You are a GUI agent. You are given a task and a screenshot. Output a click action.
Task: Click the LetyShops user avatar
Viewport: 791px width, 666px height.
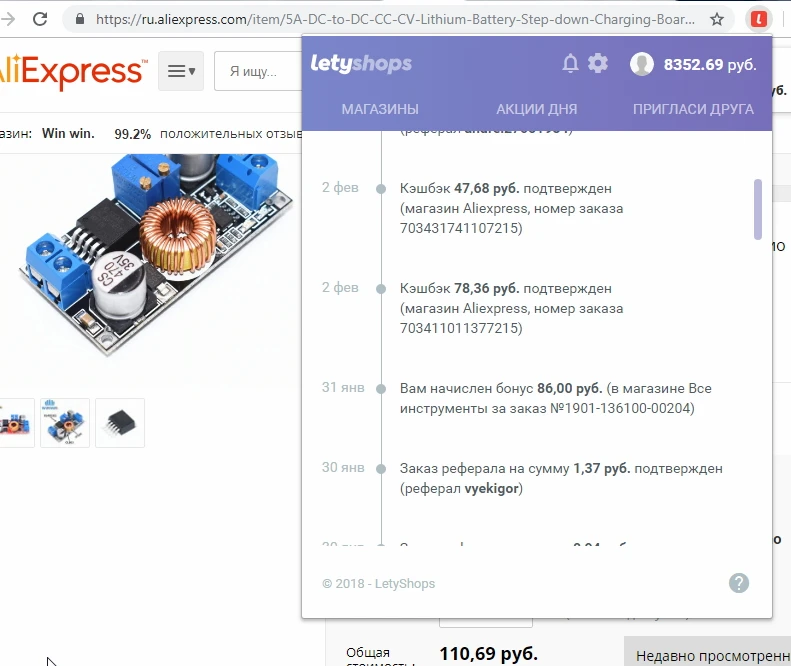click(x=642, y=64)
